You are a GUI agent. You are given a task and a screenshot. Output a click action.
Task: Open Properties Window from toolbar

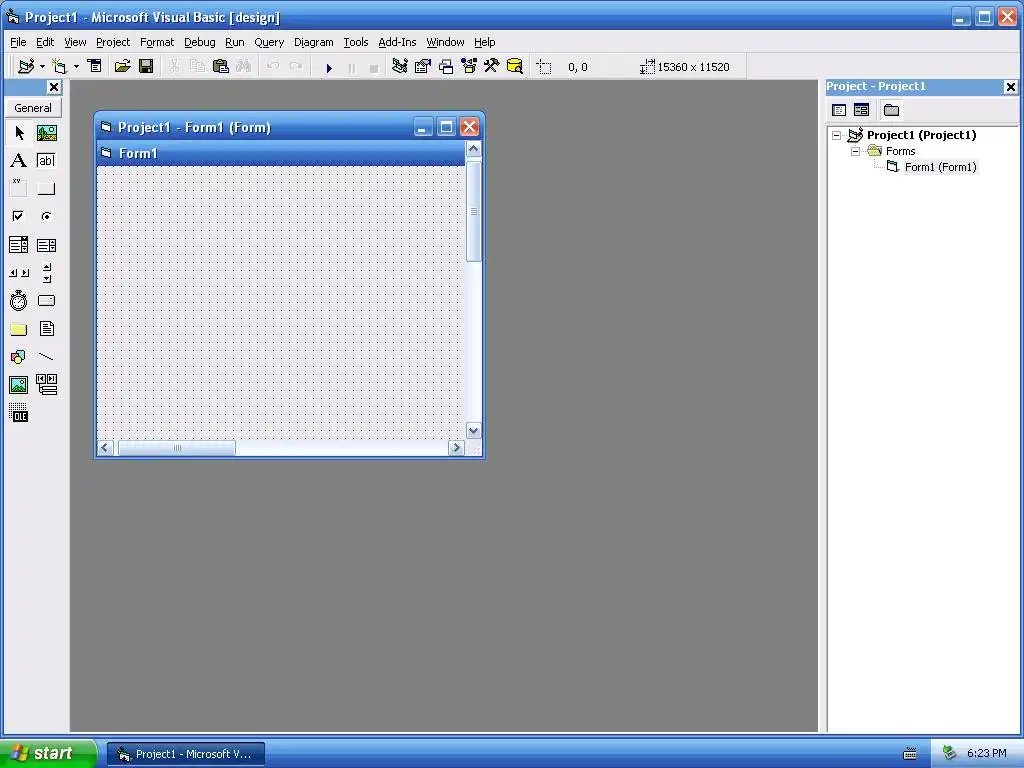tap(423, 67)
